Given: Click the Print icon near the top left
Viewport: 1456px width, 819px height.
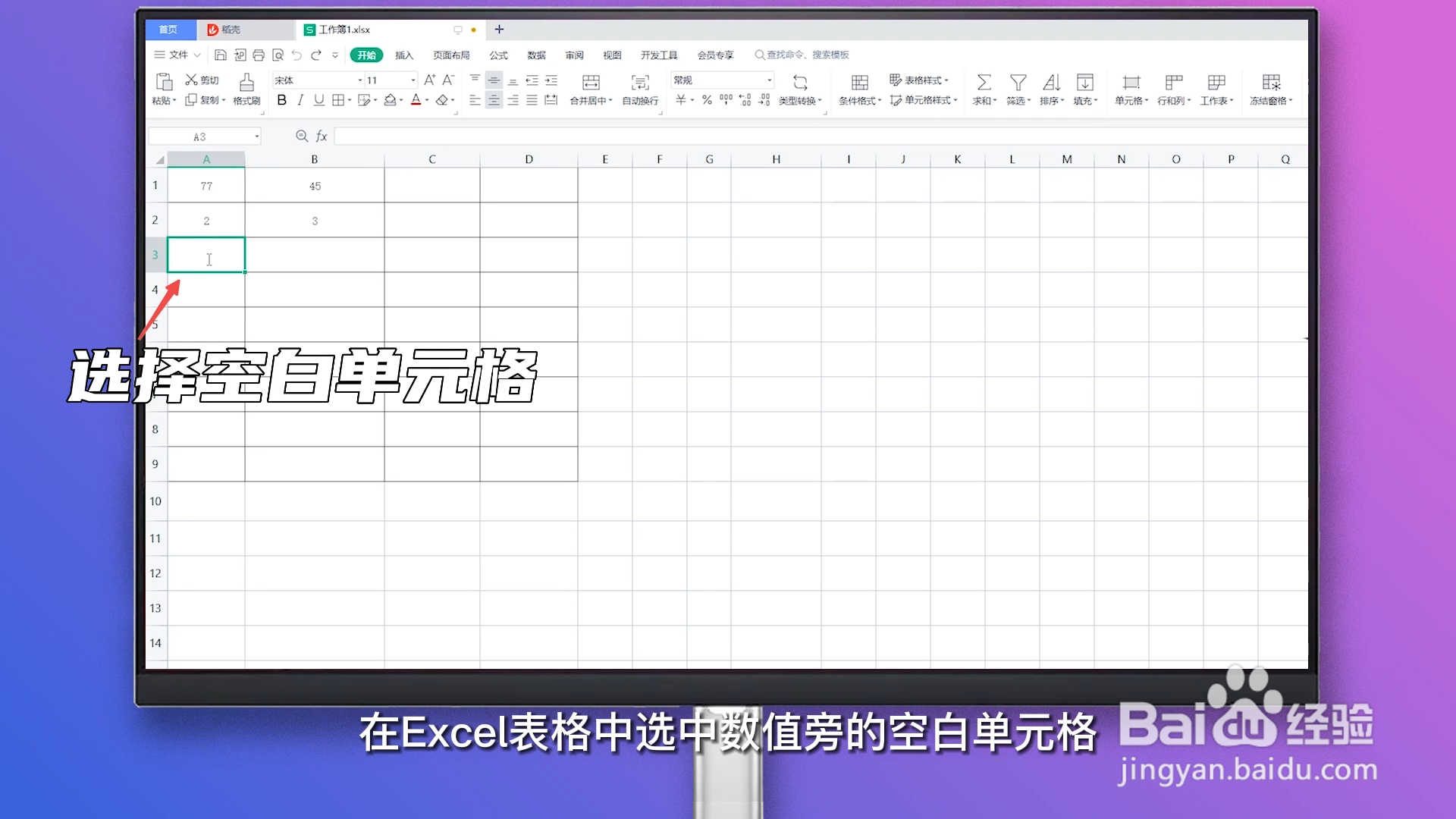Looking at the screenshot, I should point(259,55).
